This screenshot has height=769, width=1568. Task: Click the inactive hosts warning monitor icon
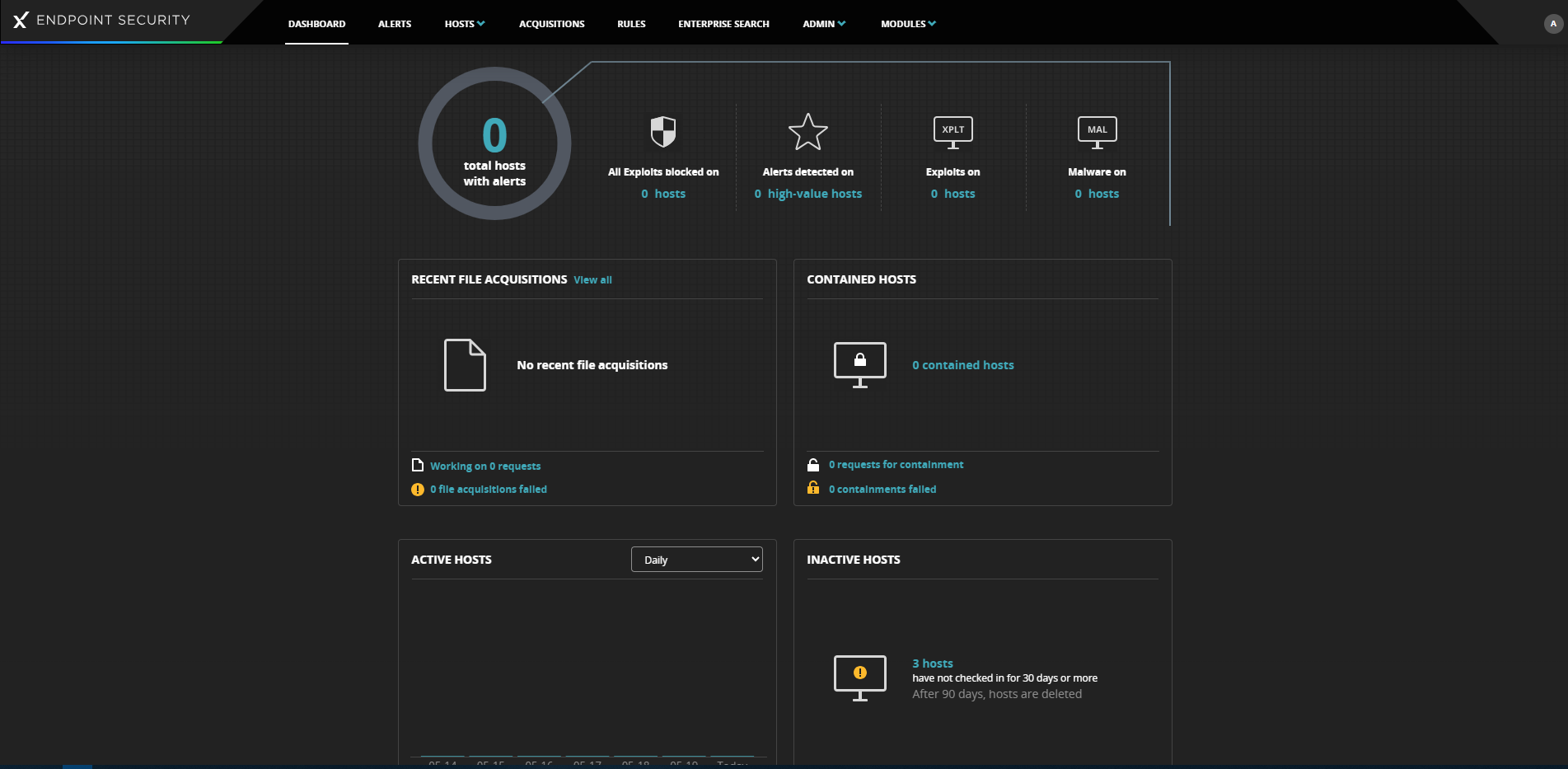click(x=859, y=678)
